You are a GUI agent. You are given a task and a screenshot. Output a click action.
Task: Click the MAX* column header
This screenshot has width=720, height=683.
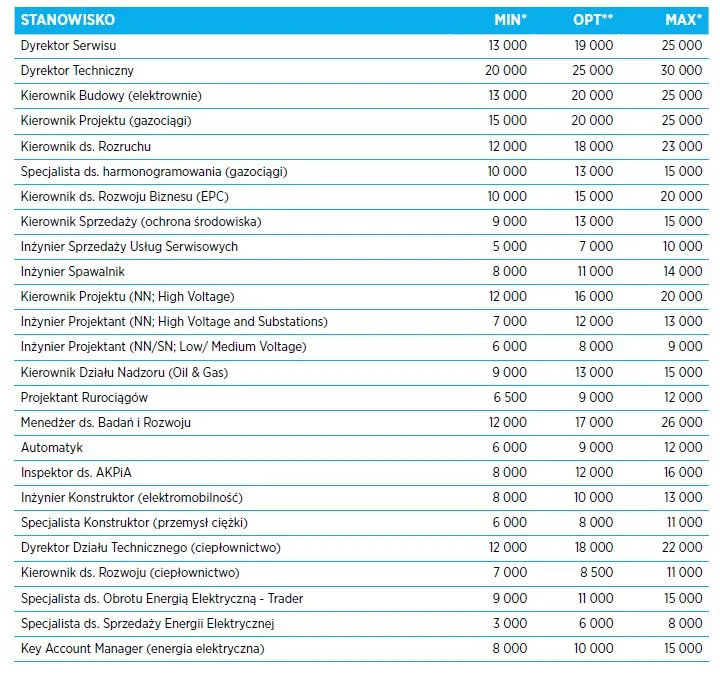click(683, 20)
